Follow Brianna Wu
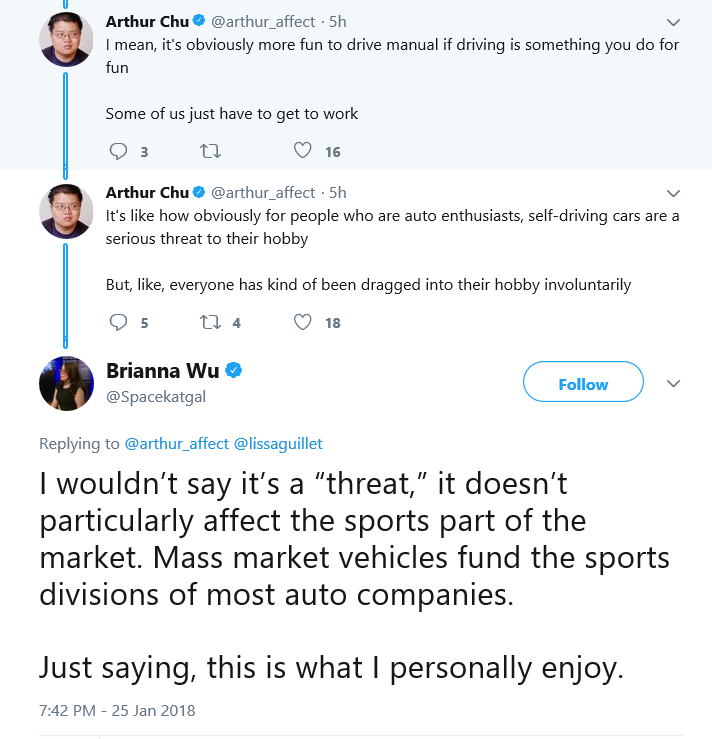Image resolution: width=712 pixels, height=739 pixels. click(x=583, y=382)
